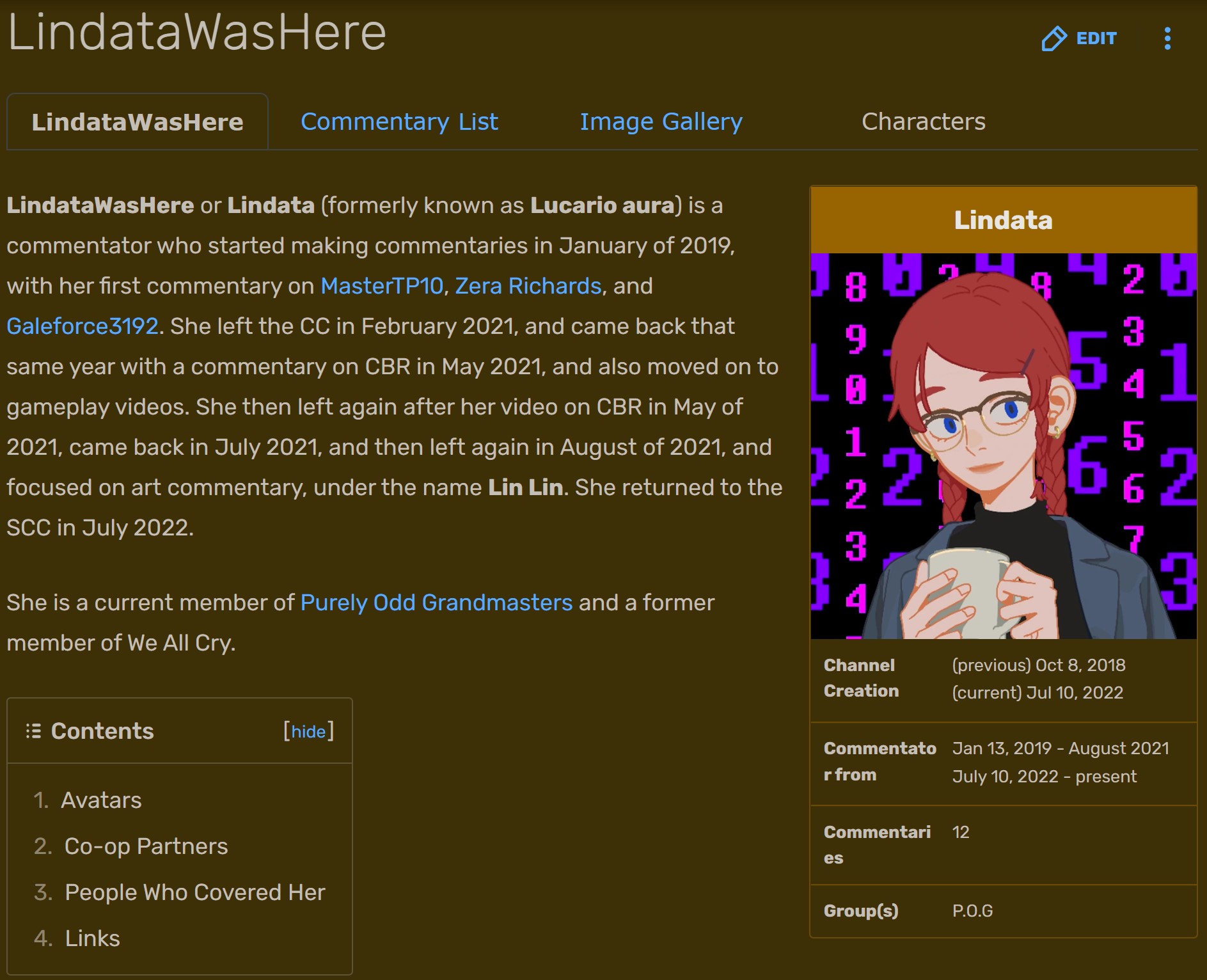Click the EDIT button label
Viewport: 1207px width, 980px height.
(1096, 38)
